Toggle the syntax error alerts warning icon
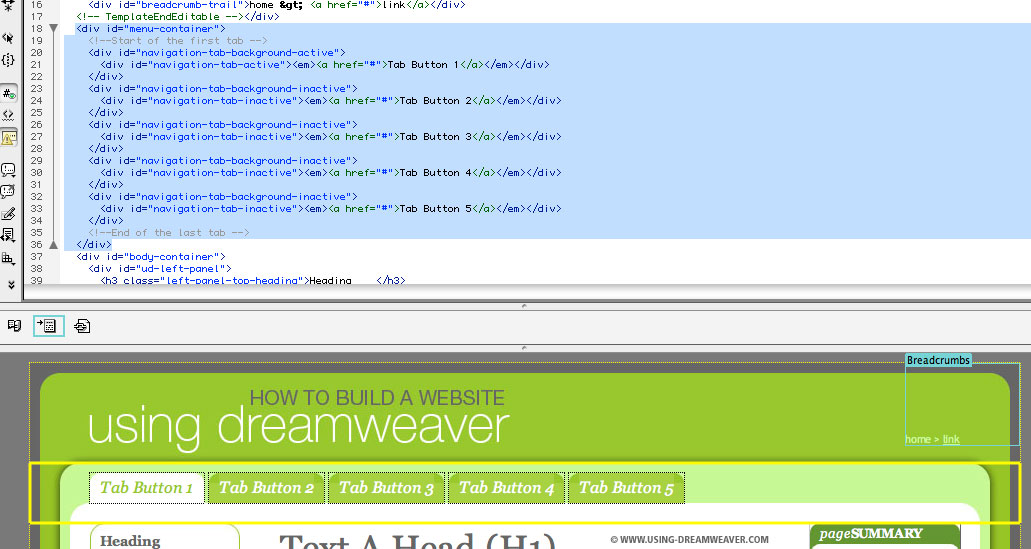 [9, 138]
